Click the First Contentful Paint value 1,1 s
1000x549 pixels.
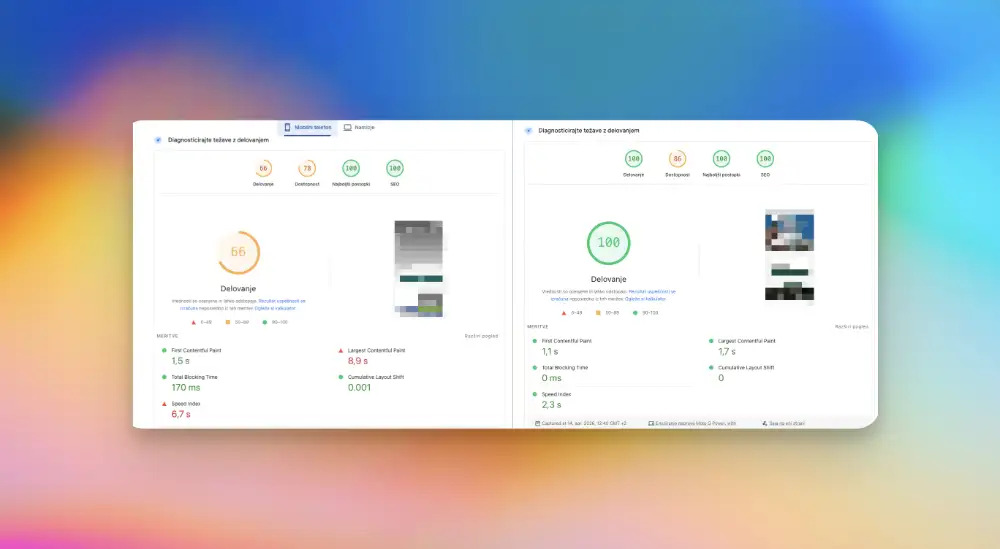(x=550, y=351)
